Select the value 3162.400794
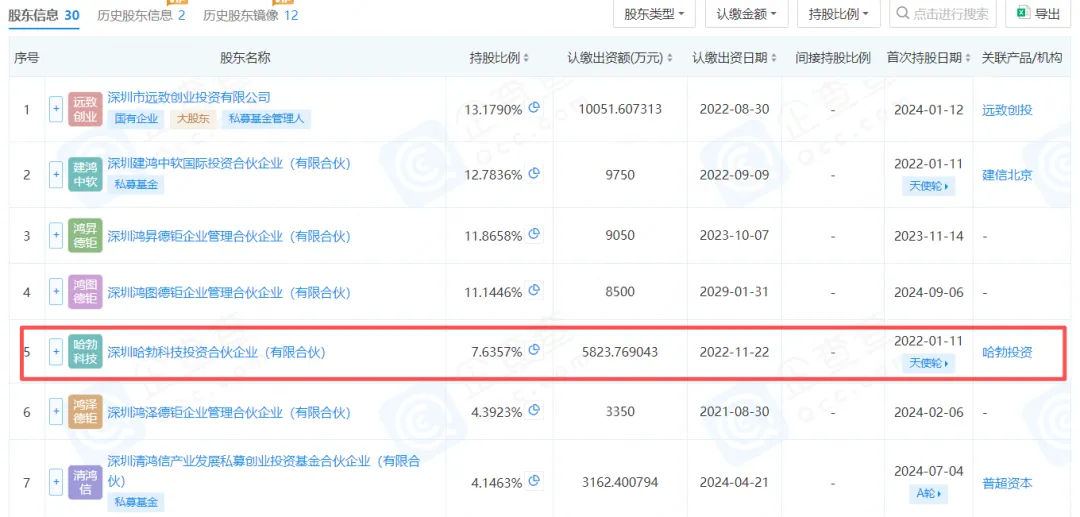1080x517 pixels. (x=618, y=483)
